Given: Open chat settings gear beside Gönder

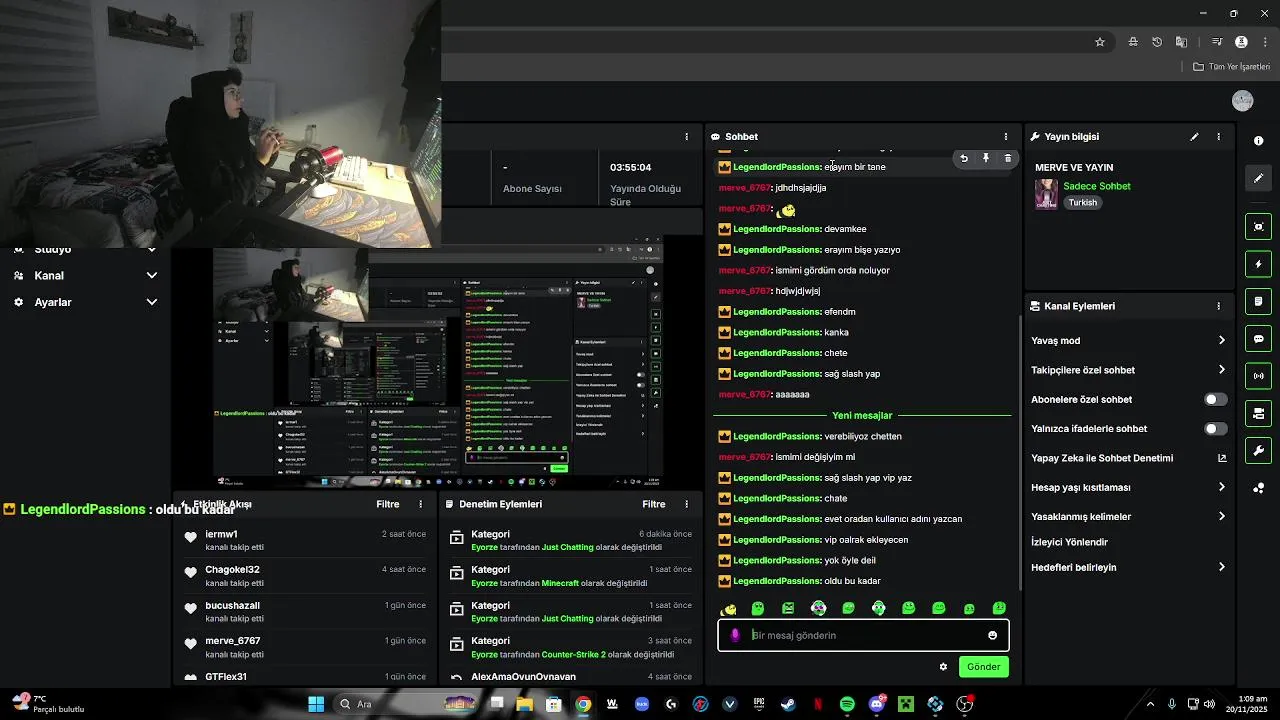Looking at the screenshot, I should 943,666.
